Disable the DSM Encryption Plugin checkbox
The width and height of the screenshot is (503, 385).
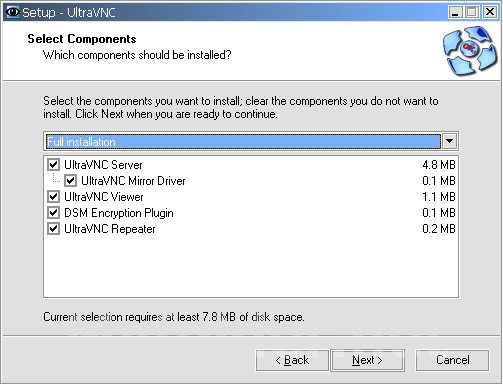pos(54,213)
